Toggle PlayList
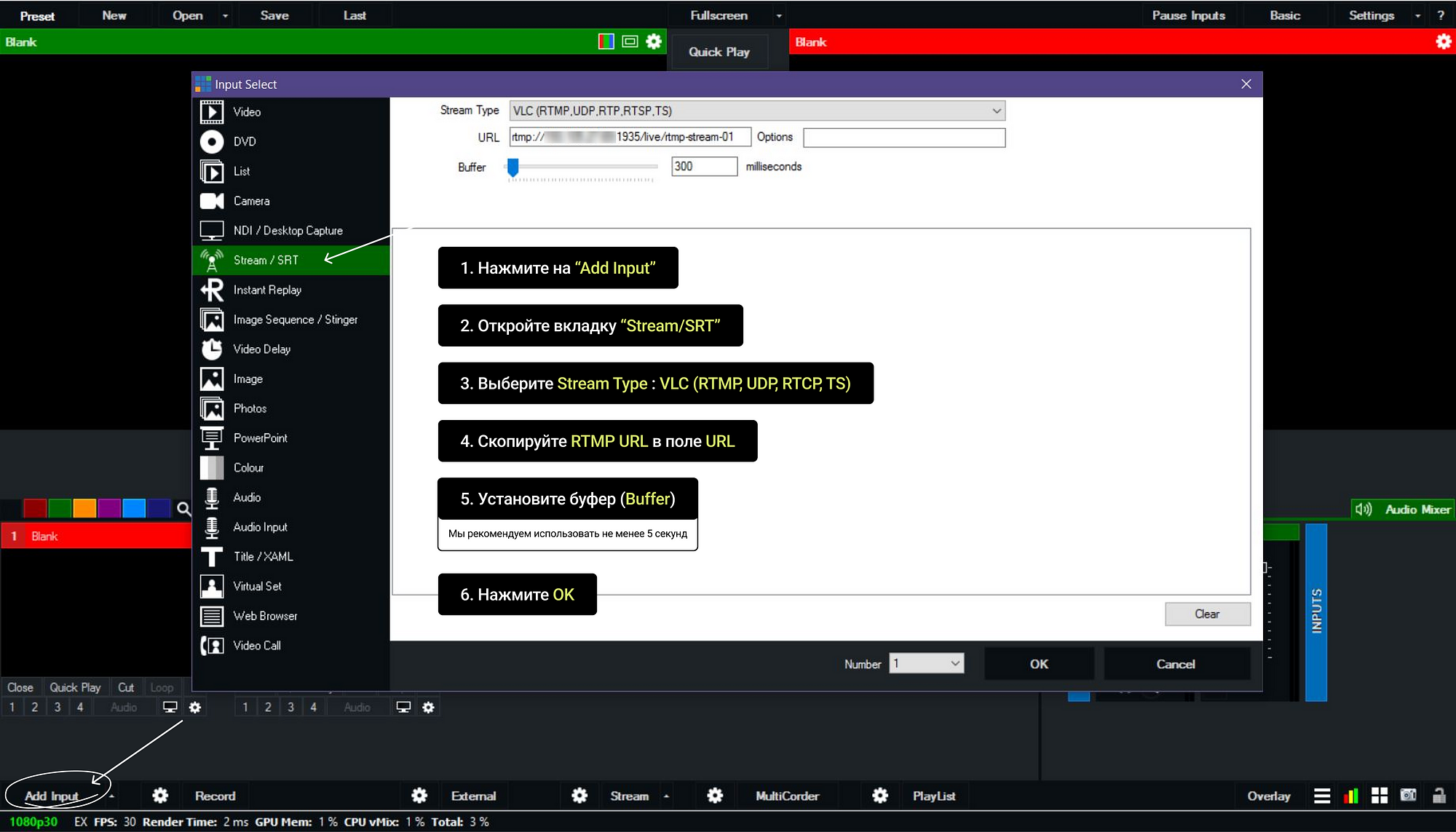This screenshot has height=832, width=1456. (934, 796)
